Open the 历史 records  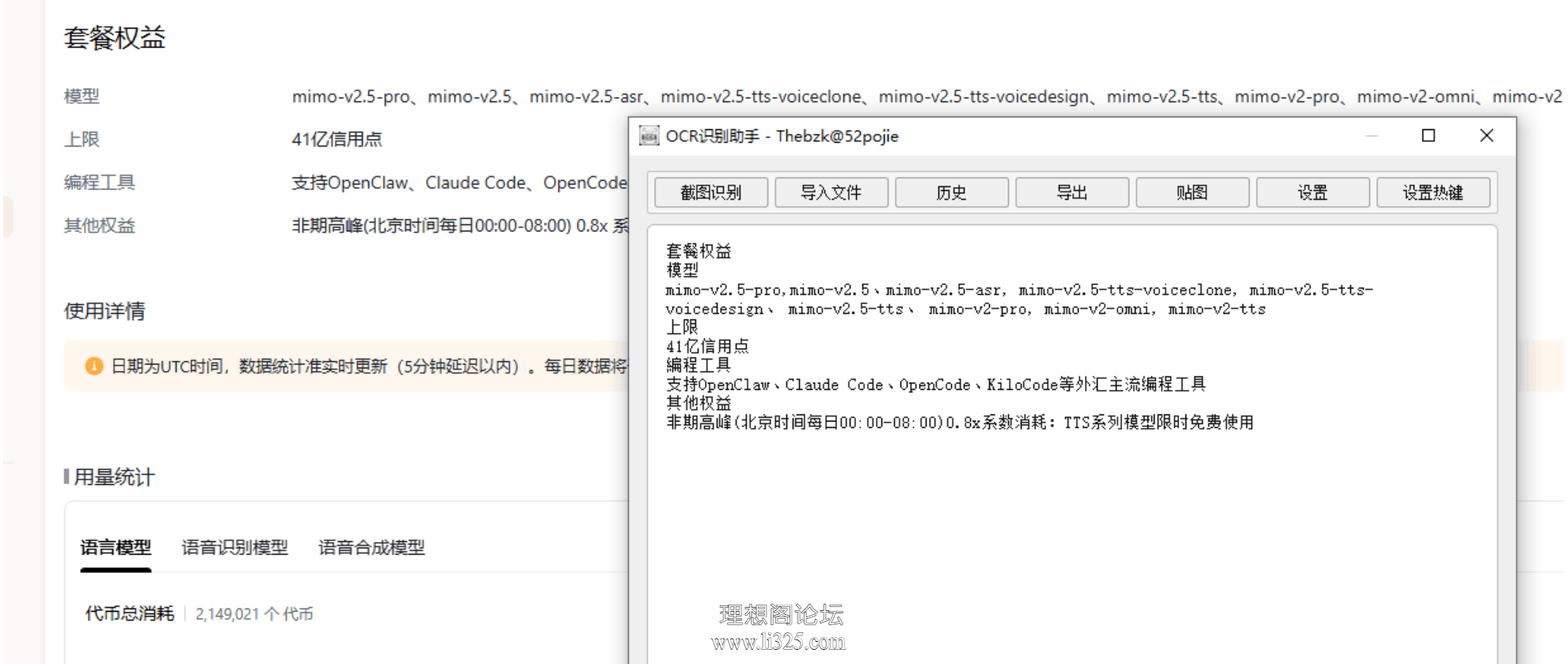click(x=952, y=193)
